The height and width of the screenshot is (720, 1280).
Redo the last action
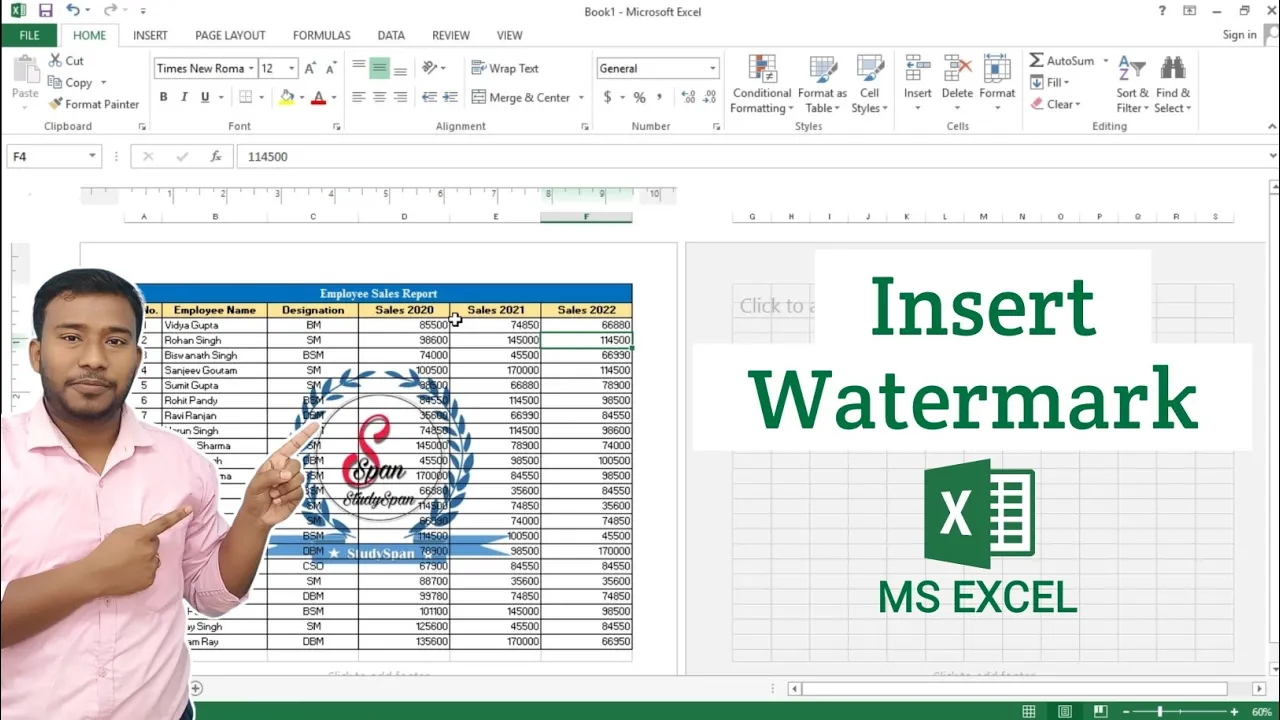click(108, 11)
